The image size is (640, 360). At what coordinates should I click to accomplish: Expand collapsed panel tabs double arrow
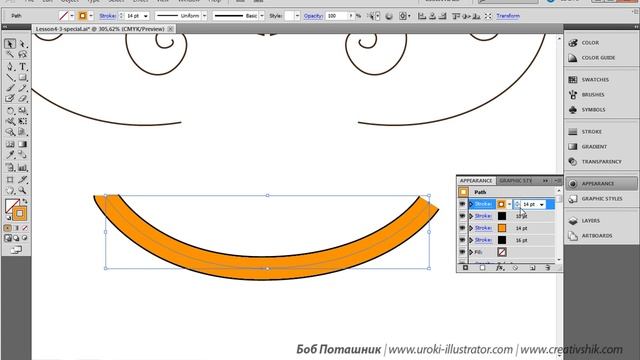point(545,180)
